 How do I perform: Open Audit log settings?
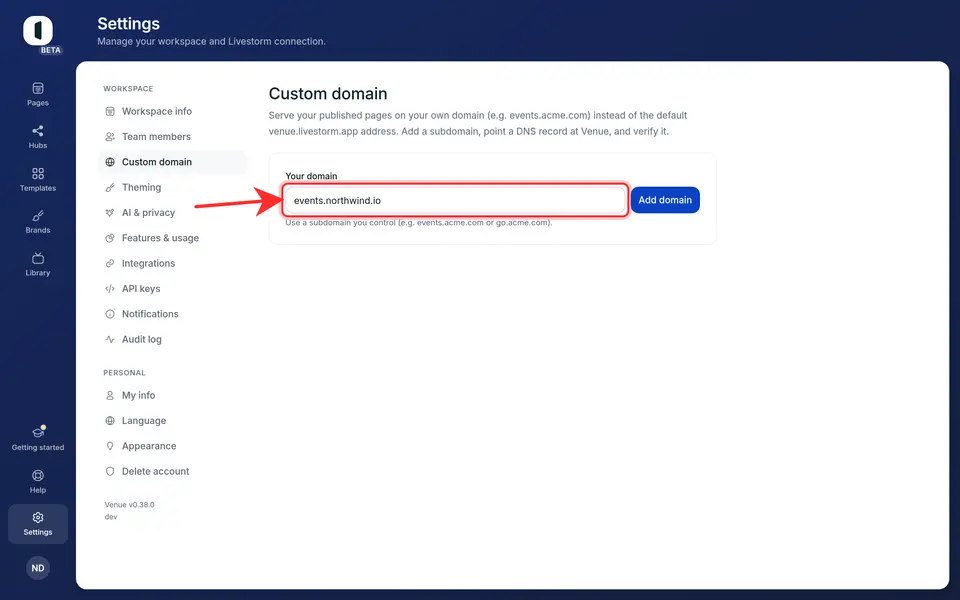click(173, 339)
